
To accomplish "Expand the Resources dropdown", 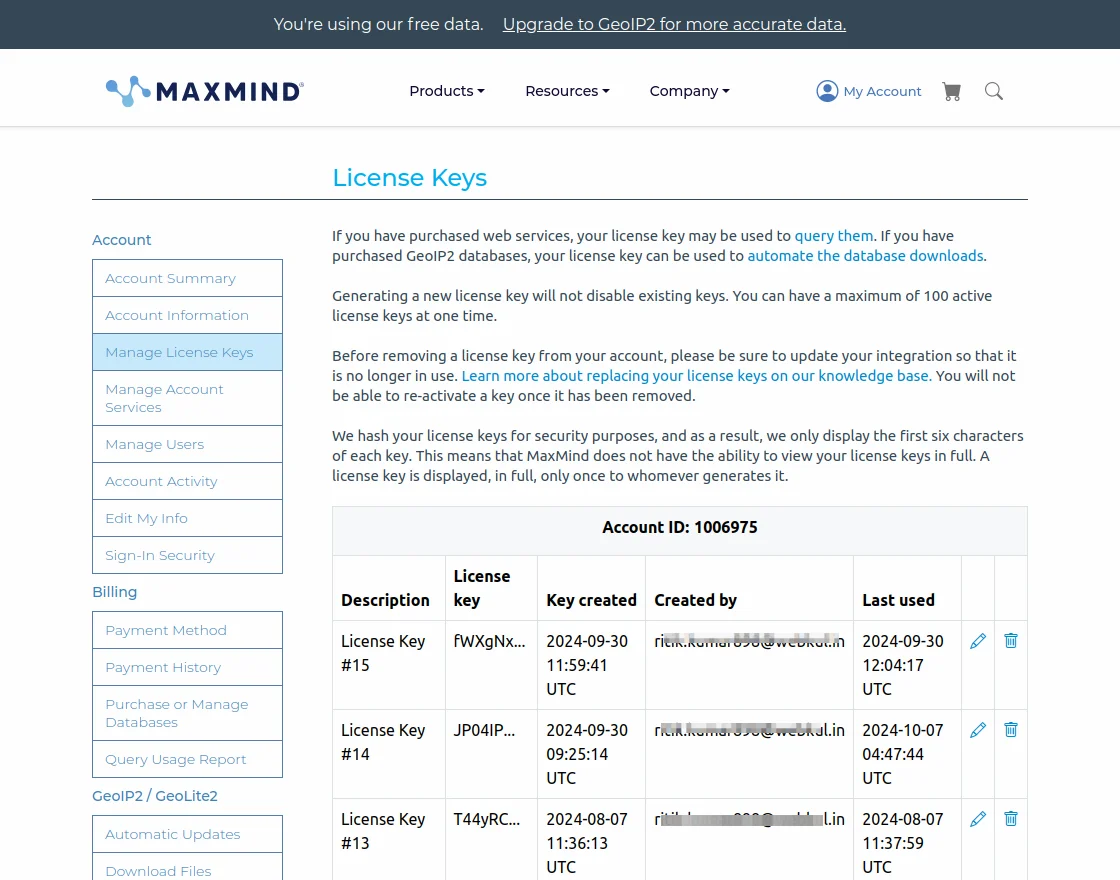I will click(566, 91).
